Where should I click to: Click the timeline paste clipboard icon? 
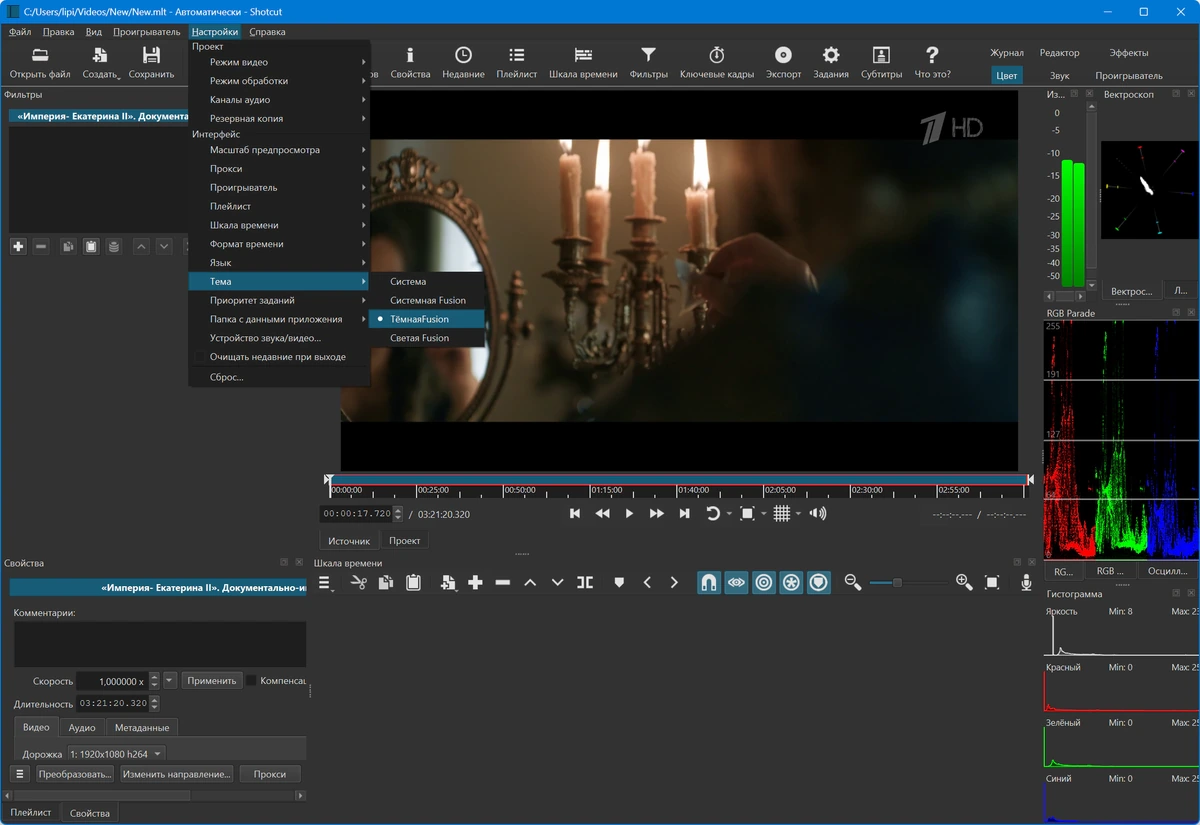click(413, 582)
